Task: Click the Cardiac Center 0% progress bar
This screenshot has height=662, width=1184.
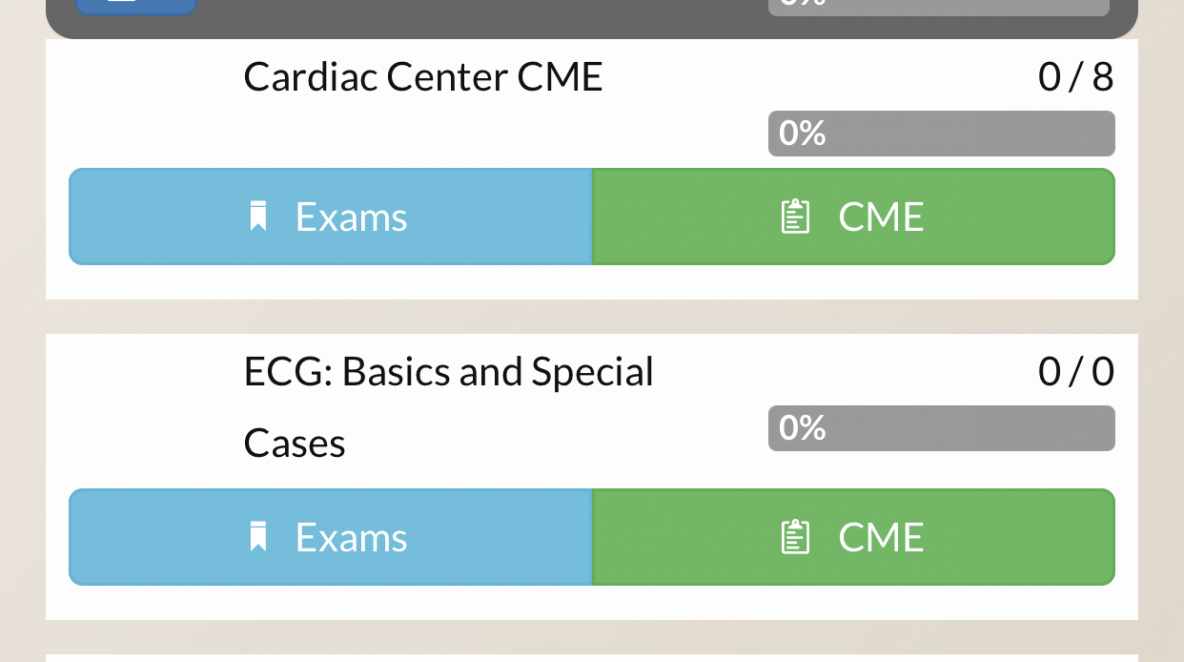Action: [x=942, y=134]
